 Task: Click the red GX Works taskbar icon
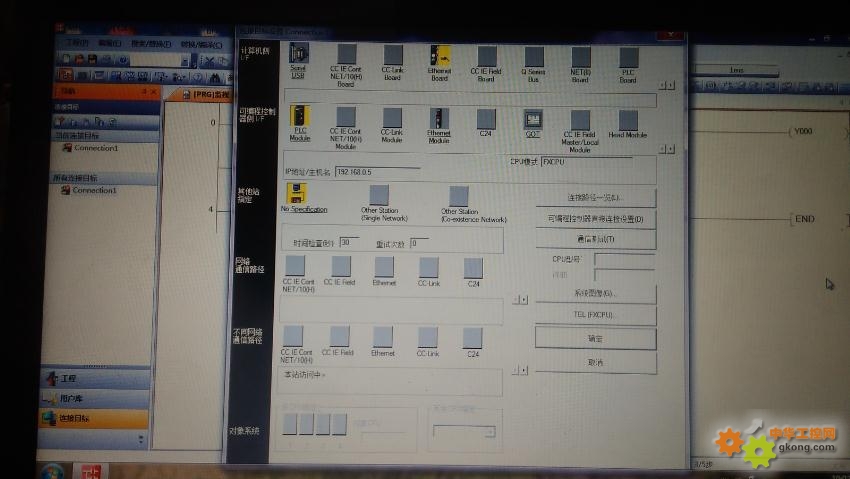pos(91,471)
